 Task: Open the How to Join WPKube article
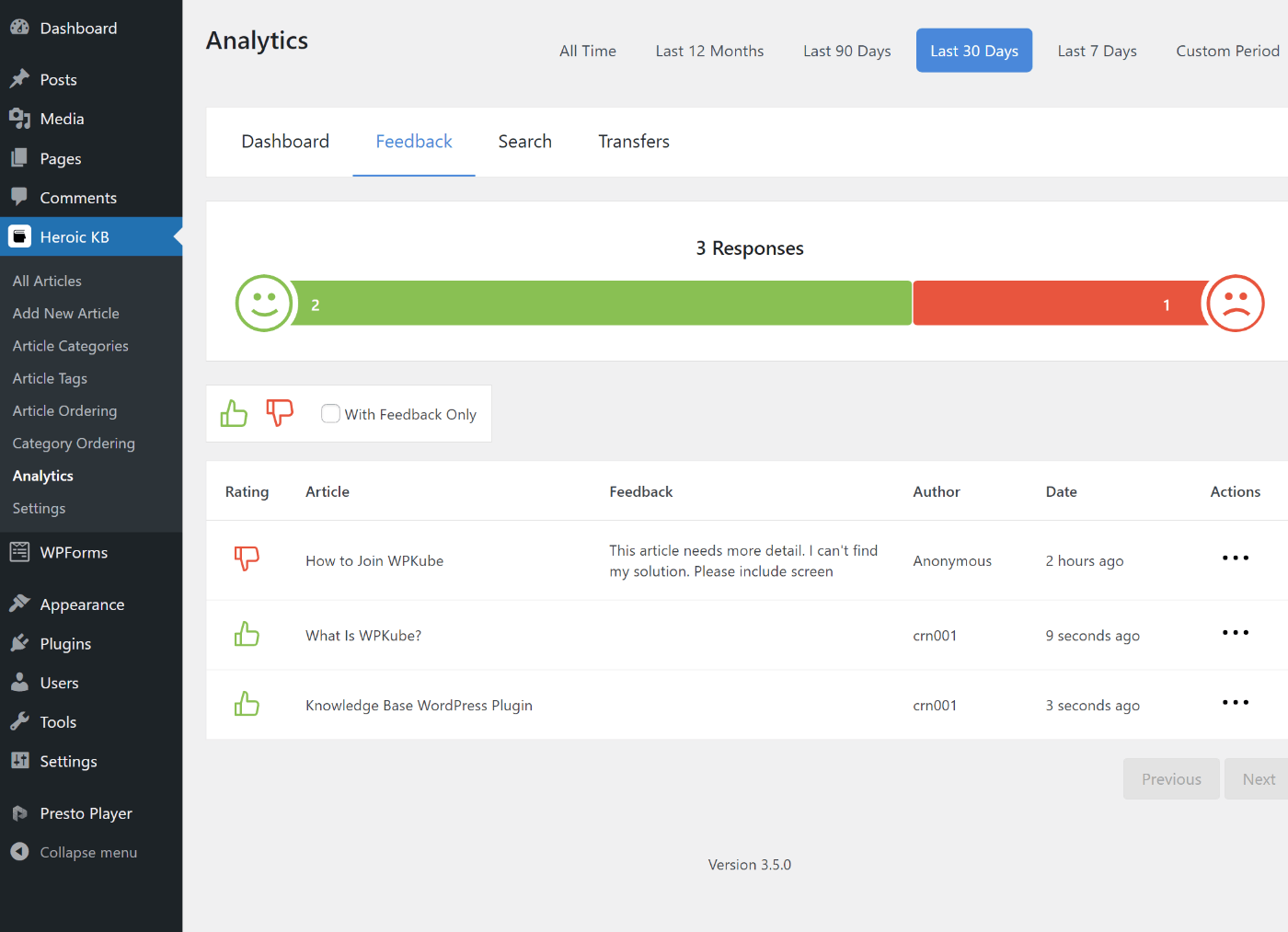click(374, 560)
